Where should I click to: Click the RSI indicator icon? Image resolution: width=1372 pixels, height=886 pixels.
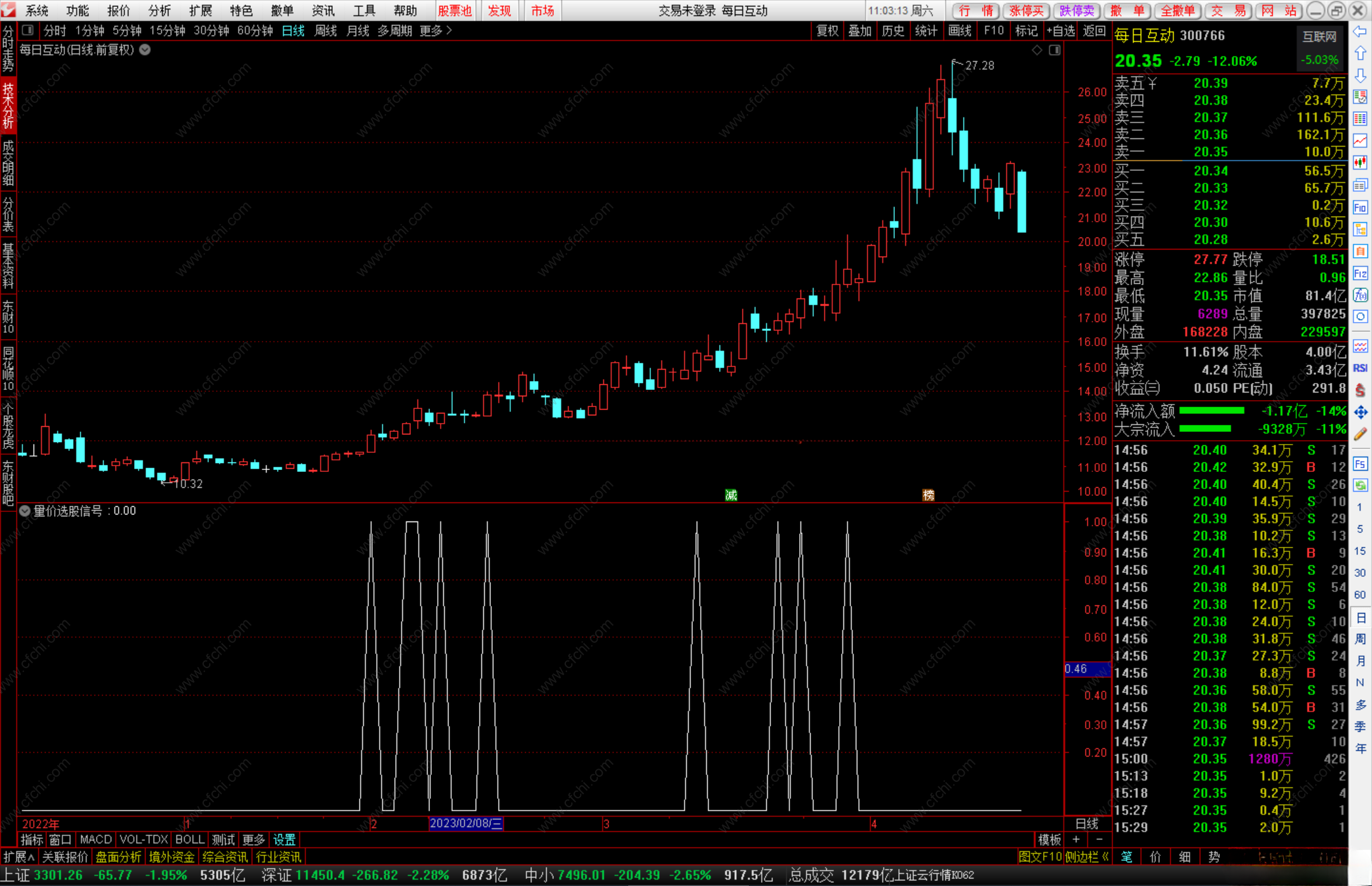coord(1360,368)
